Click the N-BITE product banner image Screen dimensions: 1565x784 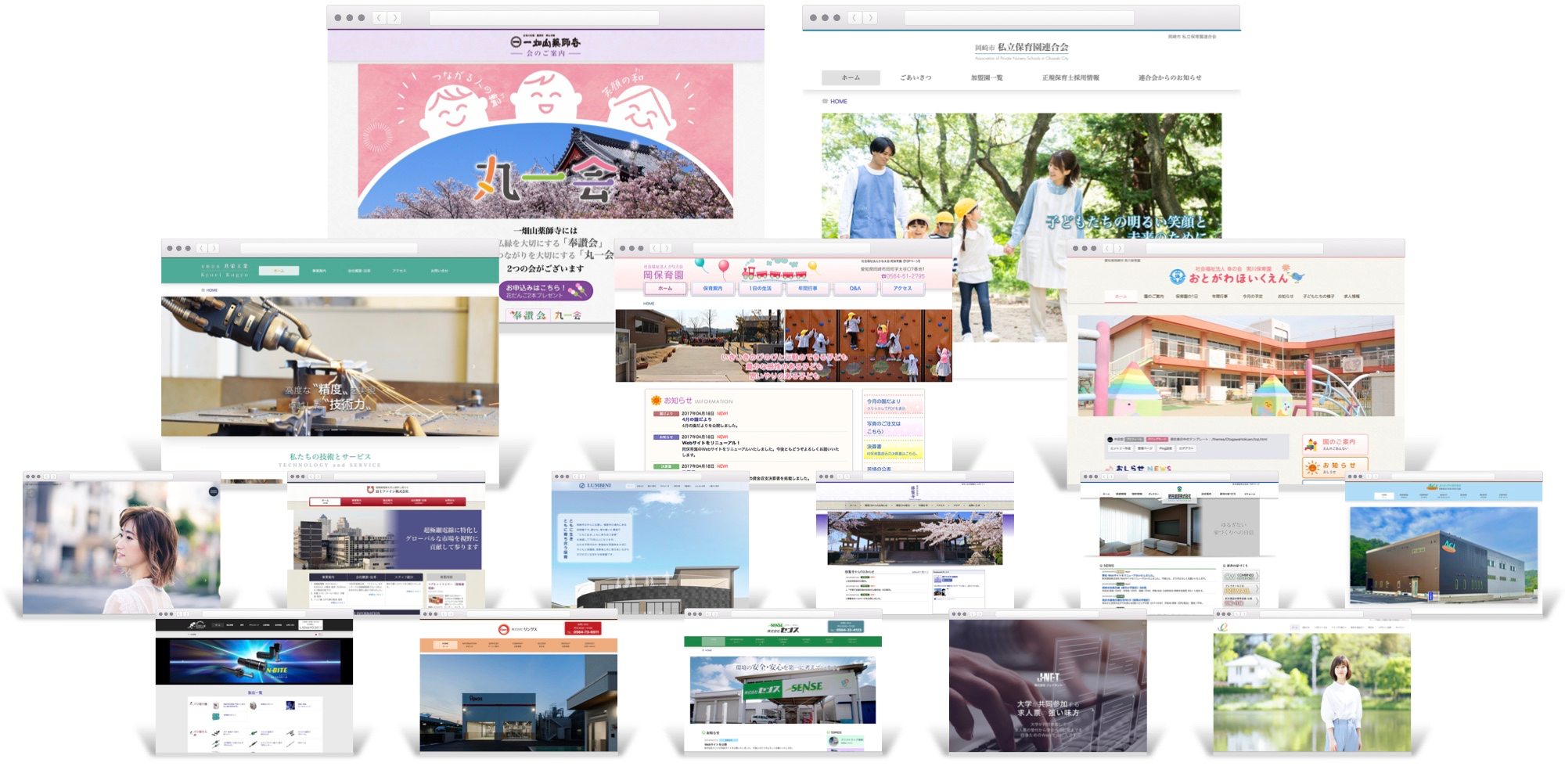[x=254, y=661]
